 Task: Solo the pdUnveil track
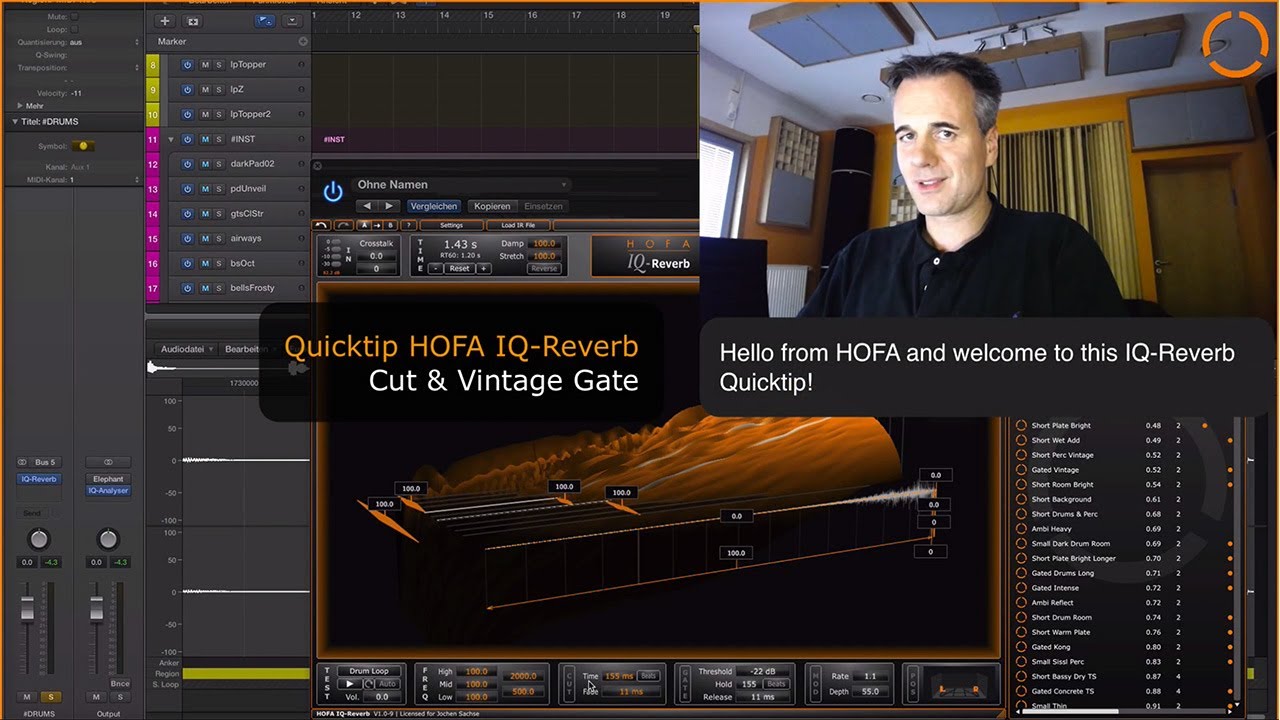point(219,189)
